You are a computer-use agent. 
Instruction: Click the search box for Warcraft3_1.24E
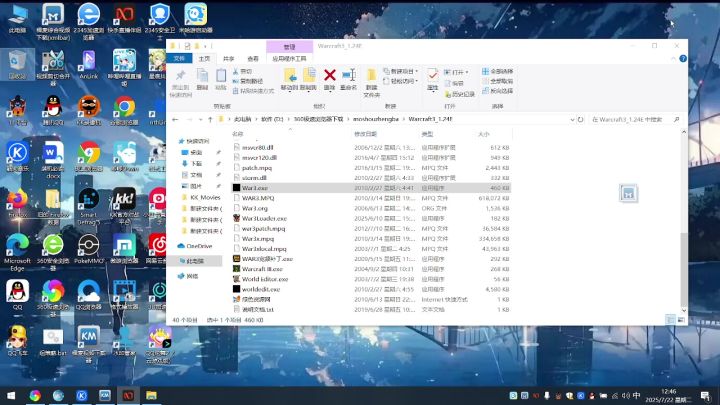tap(636, 119)
